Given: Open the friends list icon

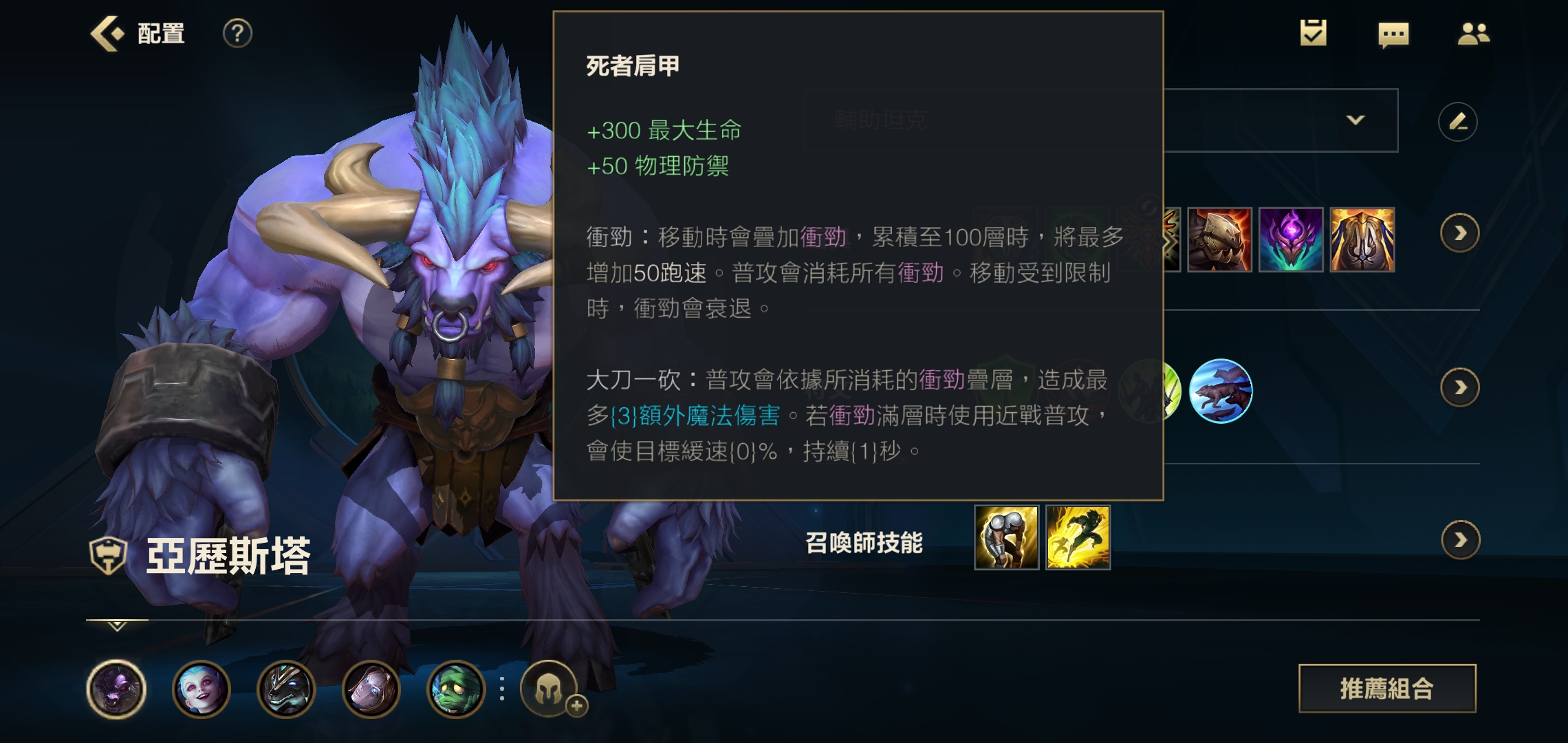Looking at the screenshot, I should pos(1473,34).
